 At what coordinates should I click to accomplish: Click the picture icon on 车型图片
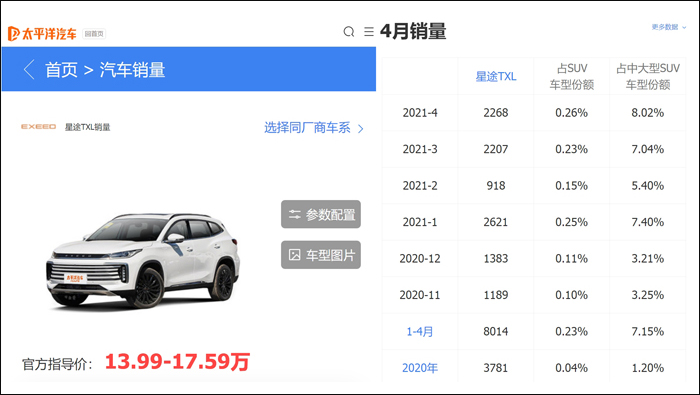(x=295, y=255)
